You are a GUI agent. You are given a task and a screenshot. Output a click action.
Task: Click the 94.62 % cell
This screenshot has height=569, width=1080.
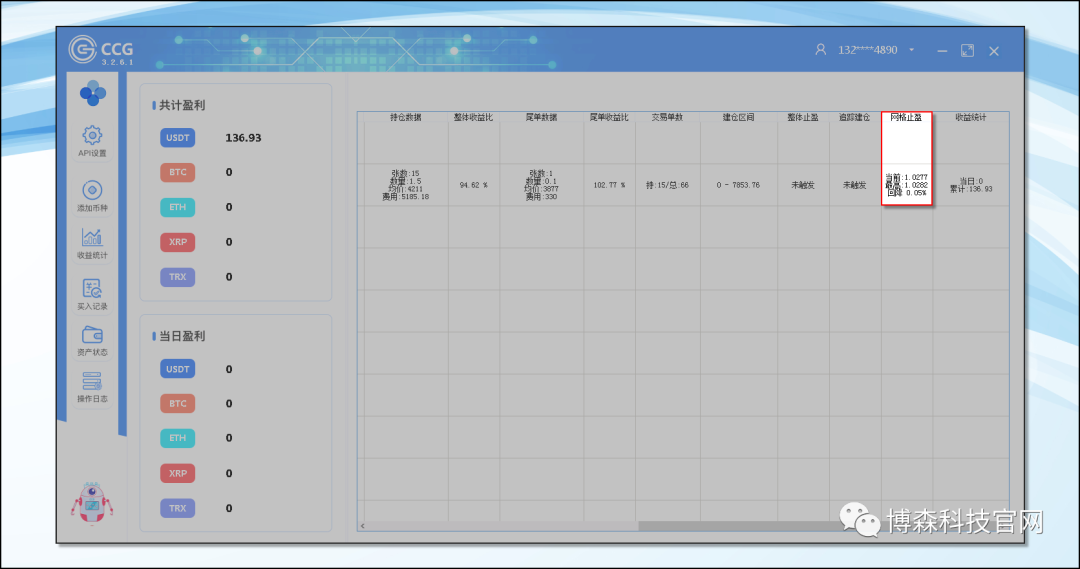(473, 185)
